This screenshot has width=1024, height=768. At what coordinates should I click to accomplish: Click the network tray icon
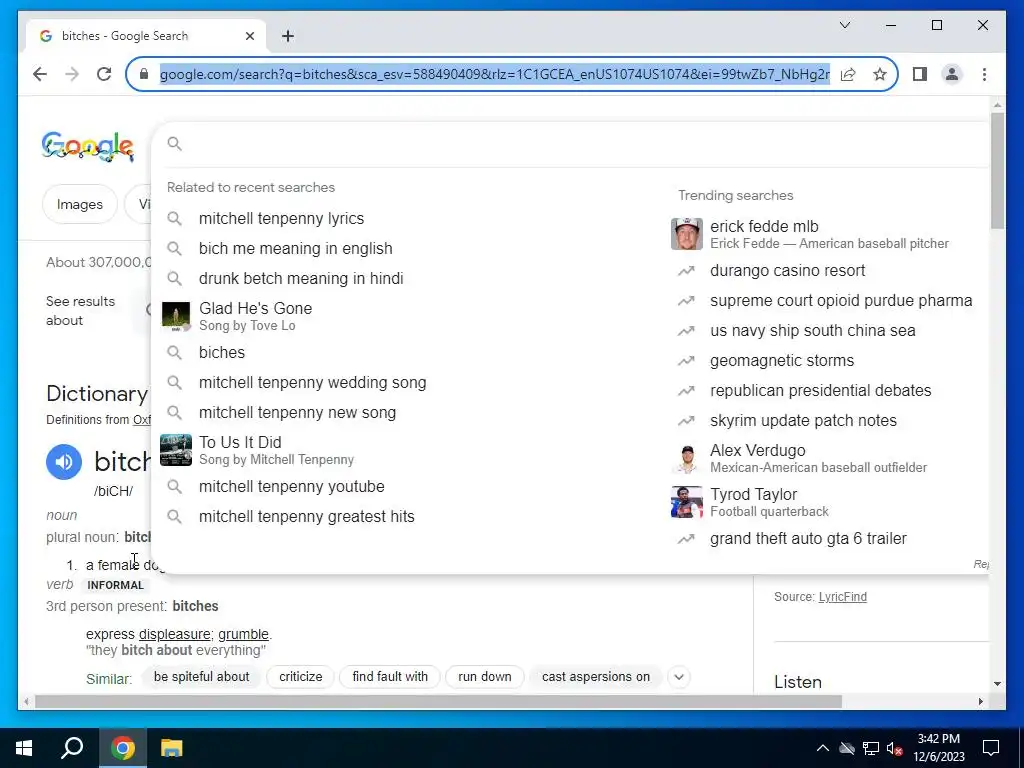(871, 748)
